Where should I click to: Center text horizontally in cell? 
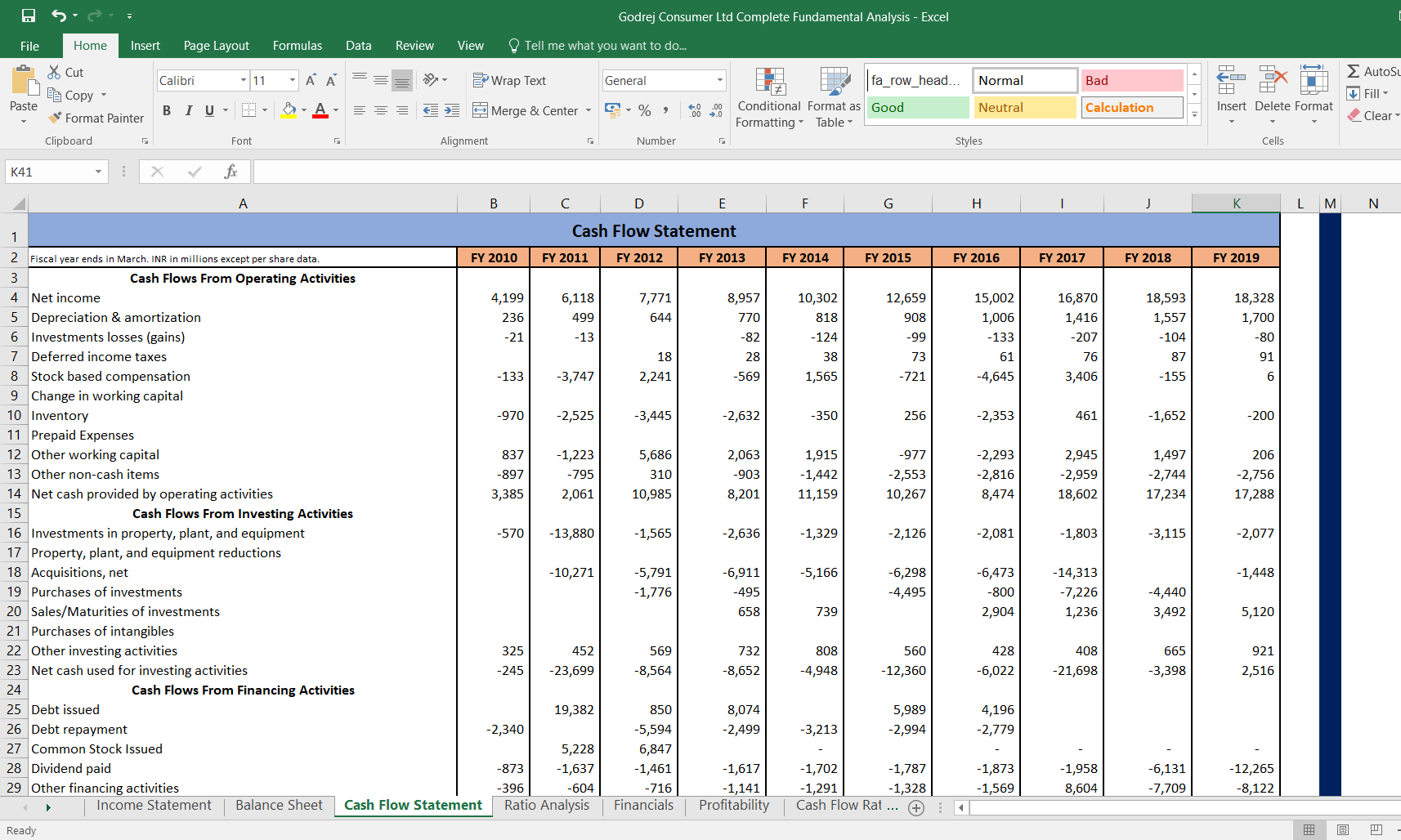(x=381, y=110)
